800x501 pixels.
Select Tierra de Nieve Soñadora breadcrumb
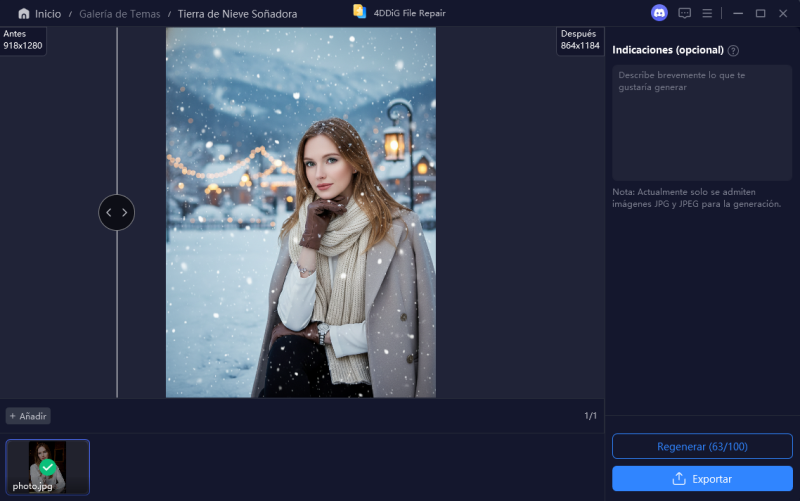237,14
